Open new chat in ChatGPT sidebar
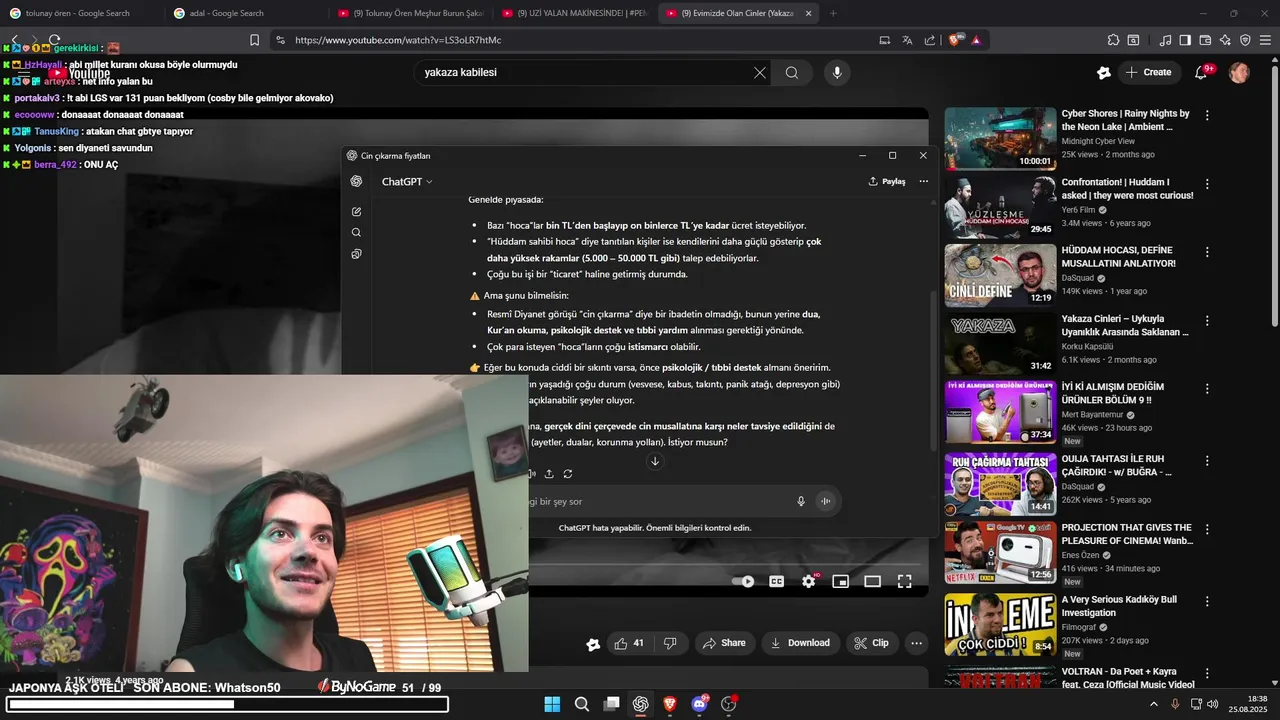The height and width of the screenshot is (720, 1280). click(x=357, y=212)
